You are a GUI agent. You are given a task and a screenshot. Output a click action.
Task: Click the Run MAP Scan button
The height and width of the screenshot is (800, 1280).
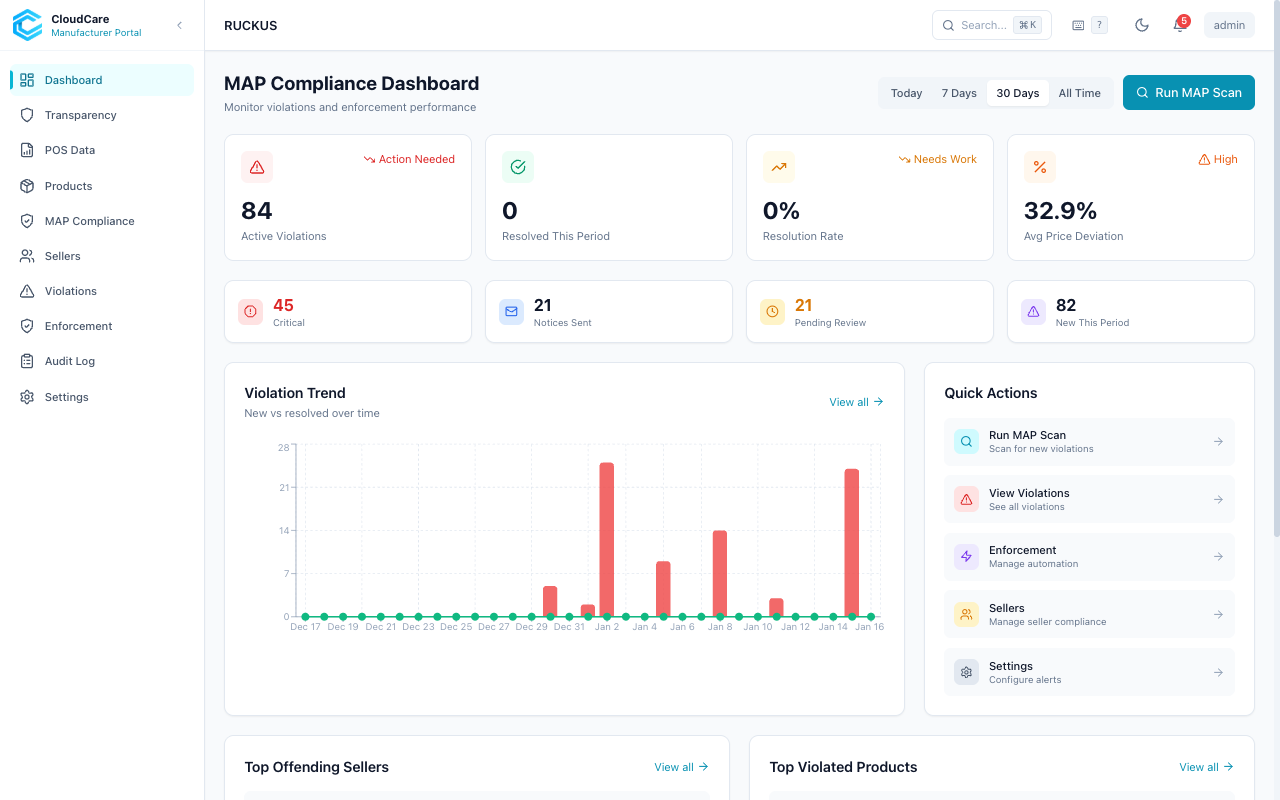pyautogui.click(x=1188, y=92)
